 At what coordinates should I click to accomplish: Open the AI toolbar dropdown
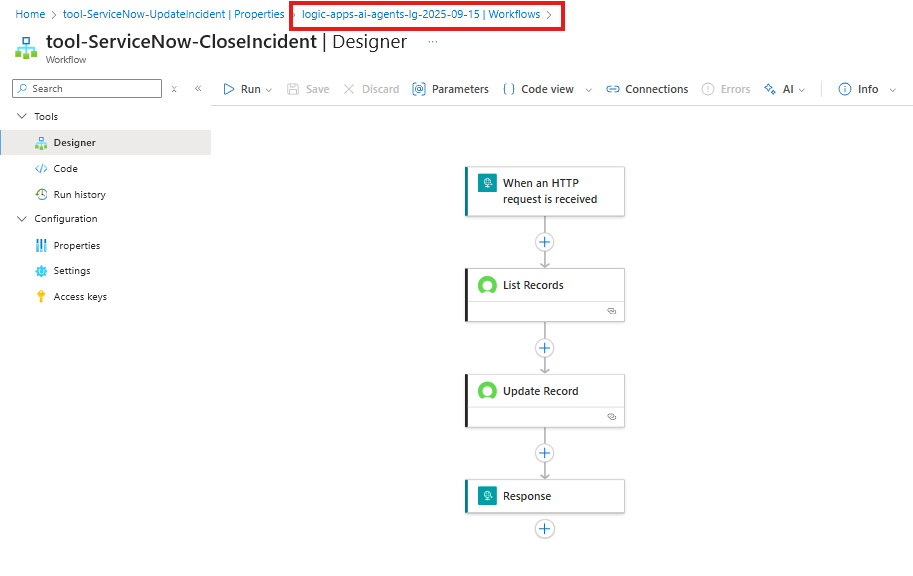785,89
